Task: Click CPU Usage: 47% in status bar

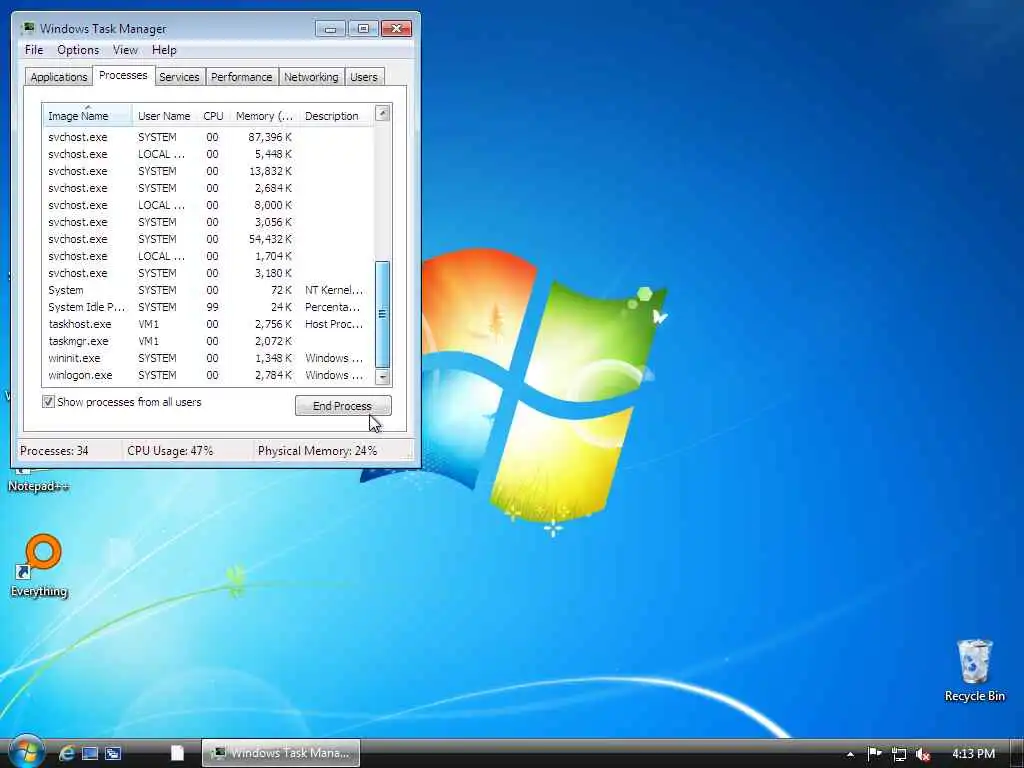Action: click(170, 451)
